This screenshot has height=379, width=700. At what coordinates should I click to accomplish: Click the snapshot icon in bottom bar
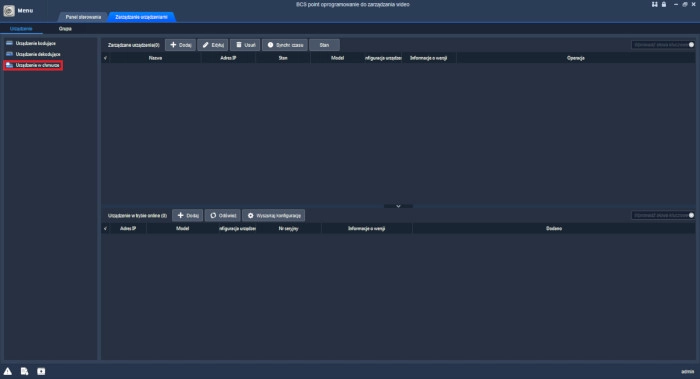click(41, 371)
